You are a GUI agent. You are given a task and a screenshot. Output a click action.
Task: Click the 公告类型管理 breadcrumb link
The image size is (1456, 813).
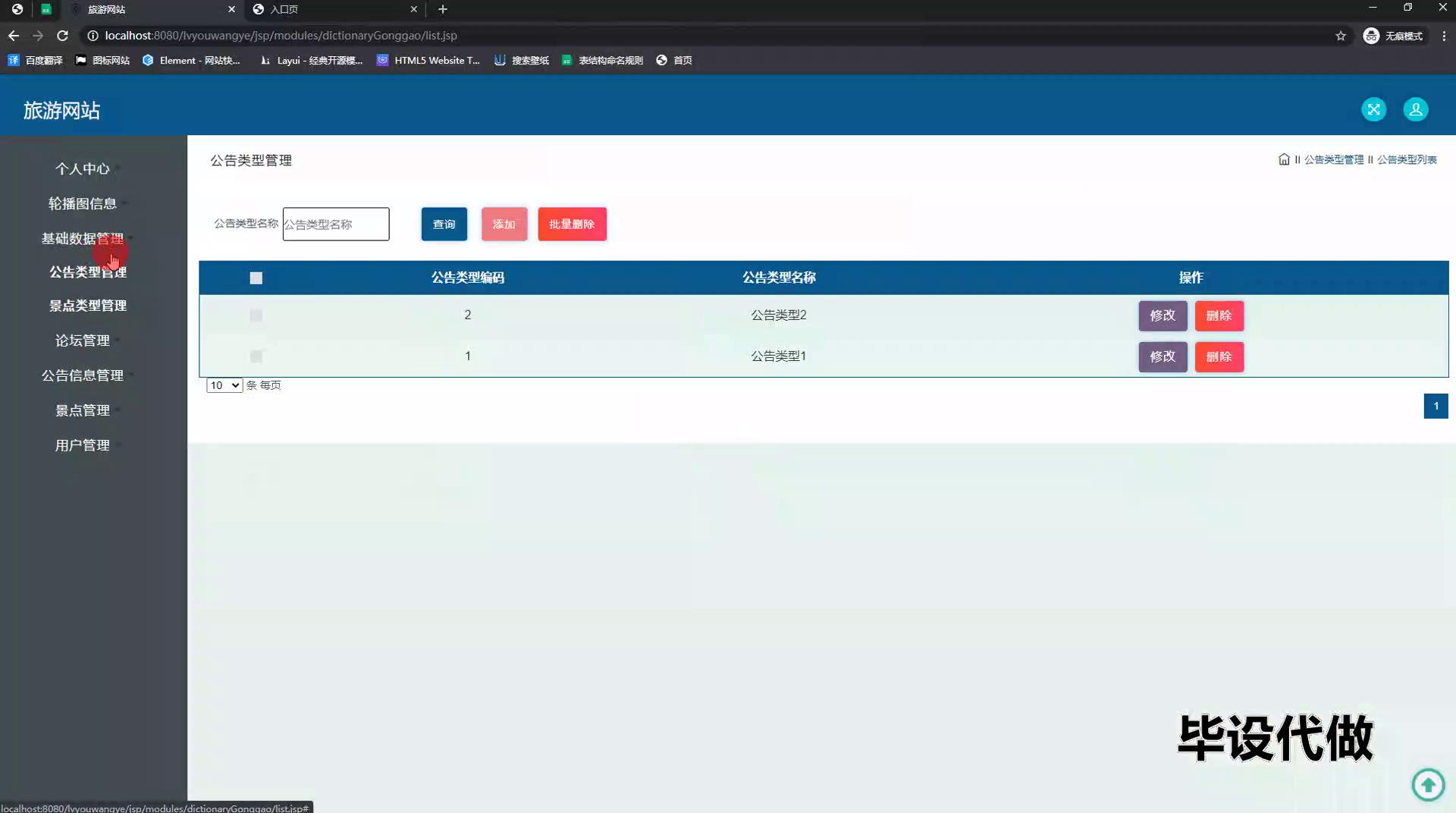(1334, 159)
